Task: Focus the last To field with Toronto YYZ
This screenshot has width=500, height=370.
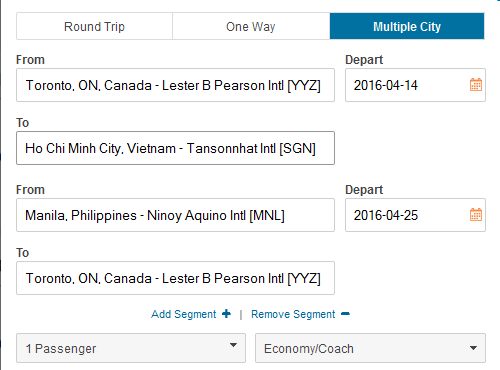Action: [175, 278]
